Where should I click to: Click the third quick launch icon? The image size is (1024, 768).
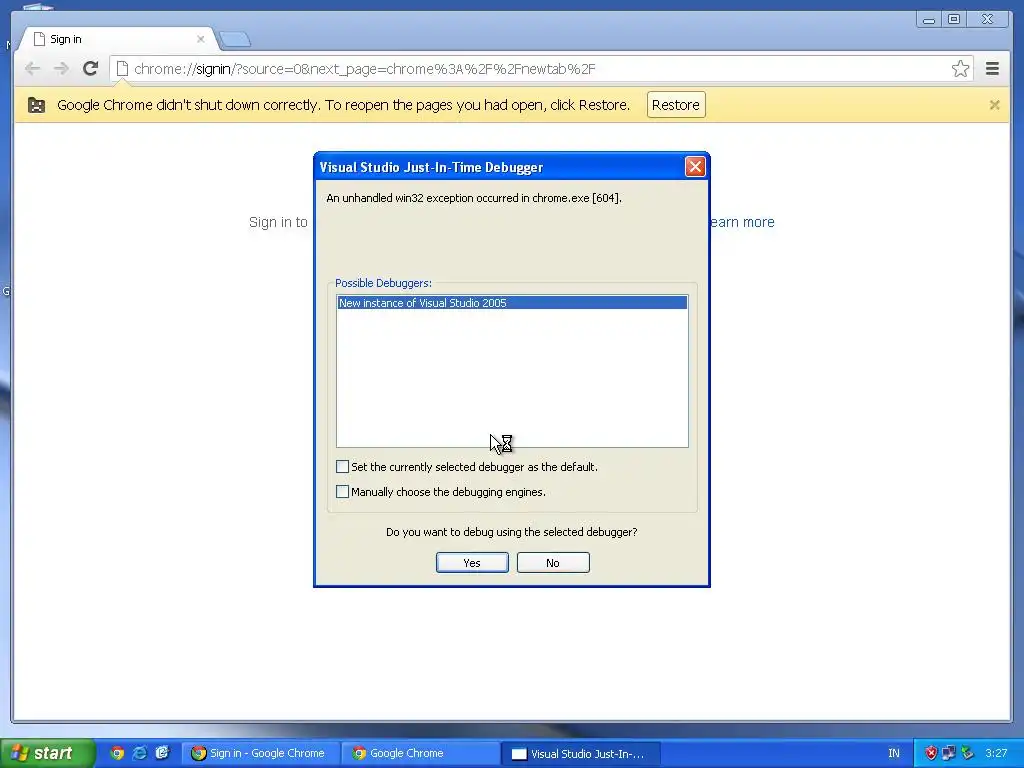click(x=162, y=753)
